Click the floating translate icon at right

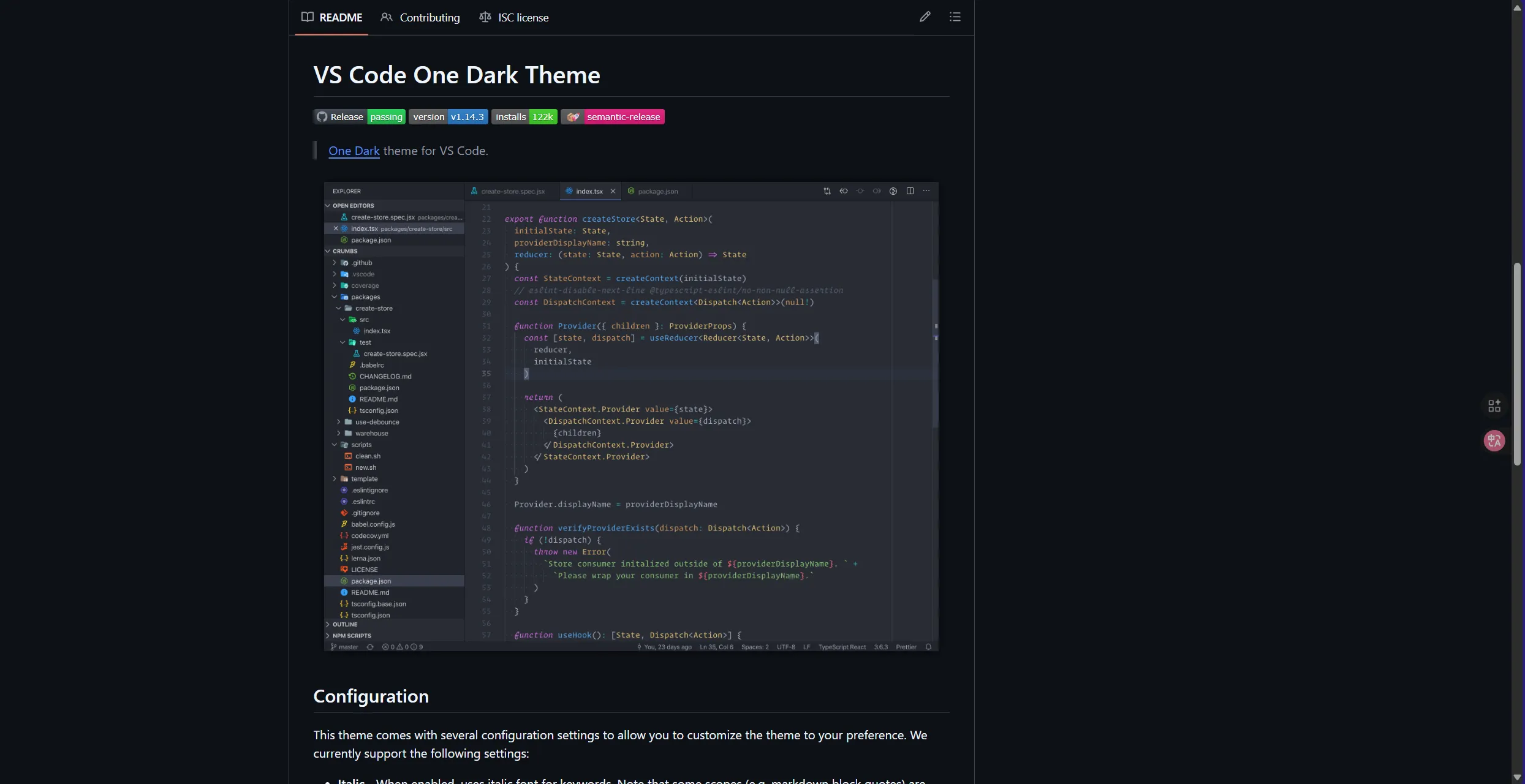1494,440
